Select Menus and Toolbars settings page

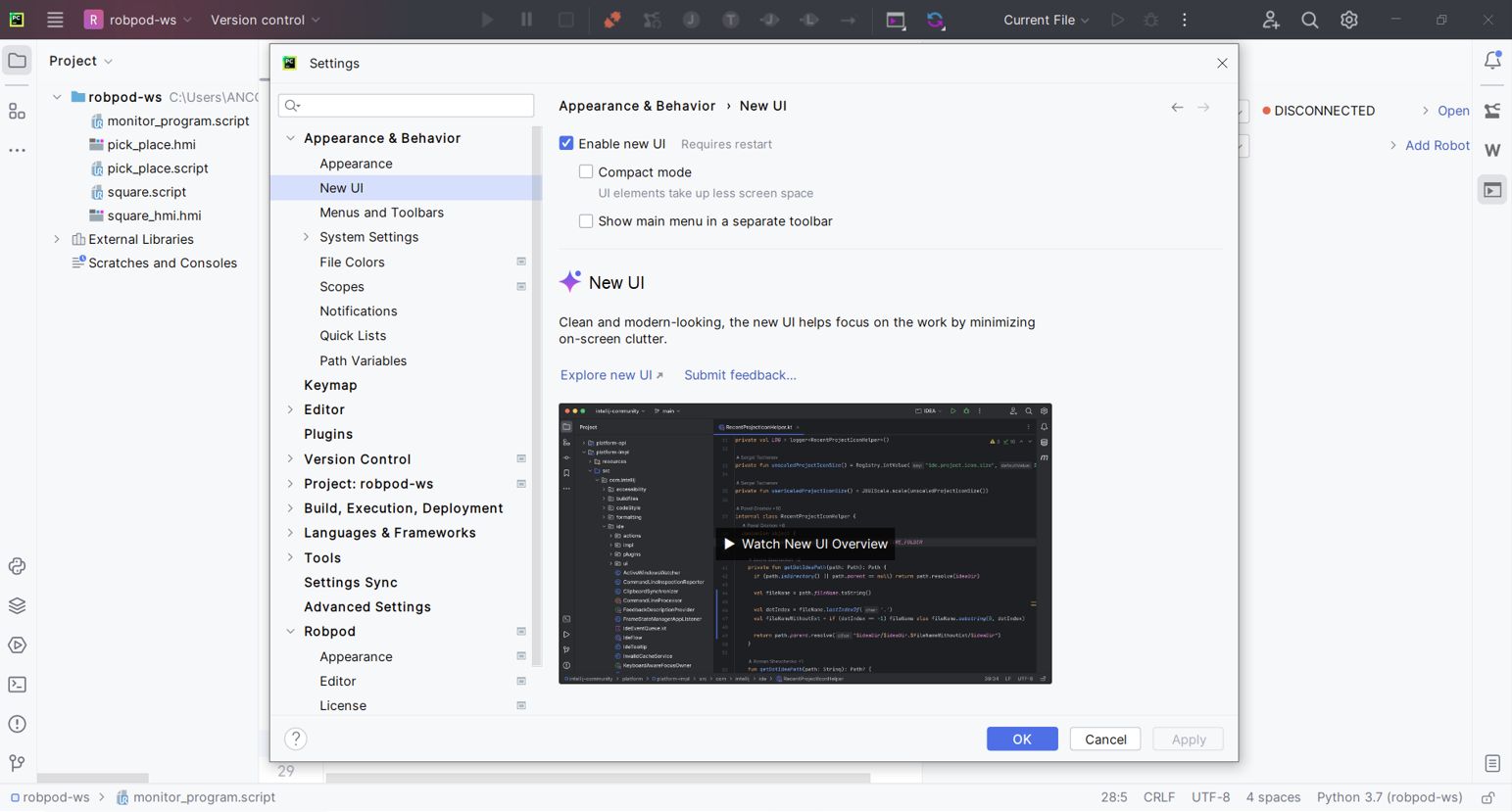click(381, 213)
